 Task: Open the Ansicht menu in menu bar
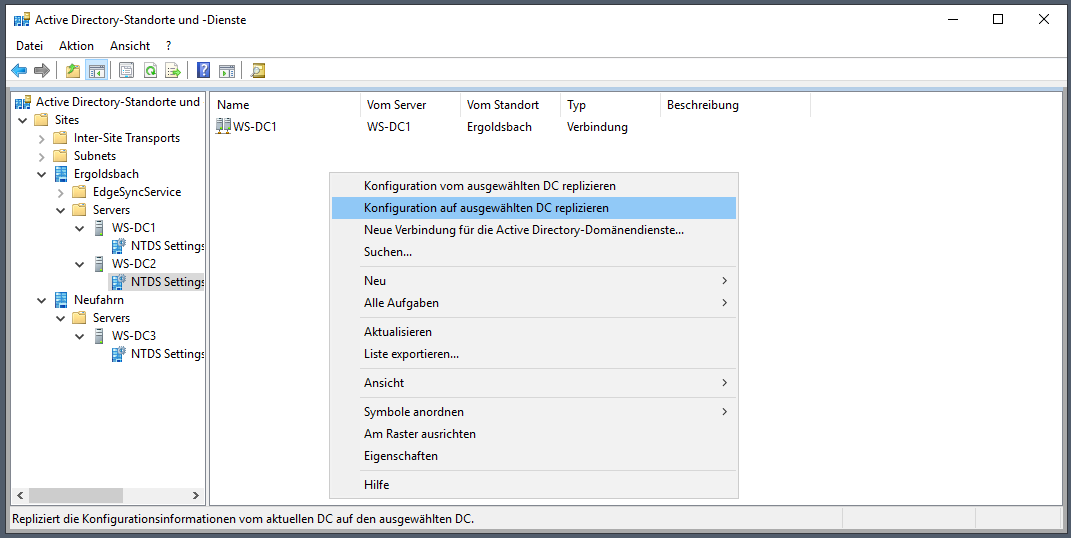click(x=130, y=46)
